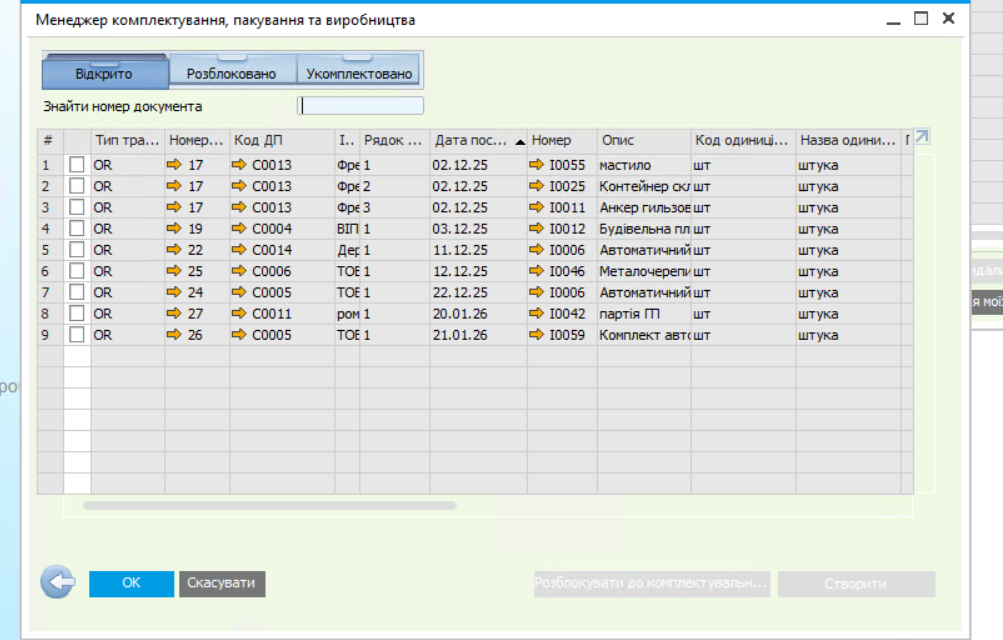Open link arrow for order number 25

coord(176,271)
